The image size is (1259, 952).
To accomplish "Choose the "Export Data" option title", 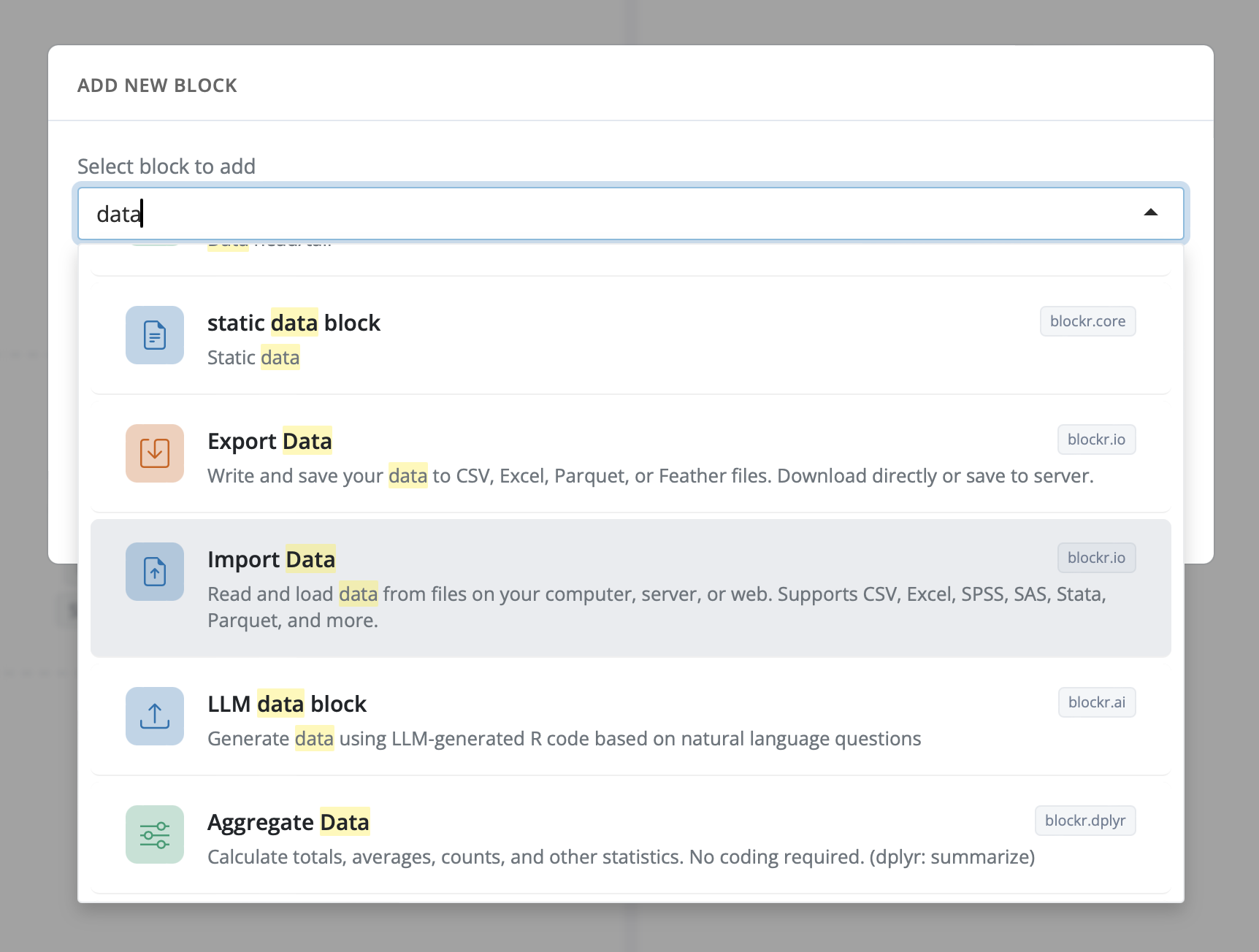I will click(269, 441).
